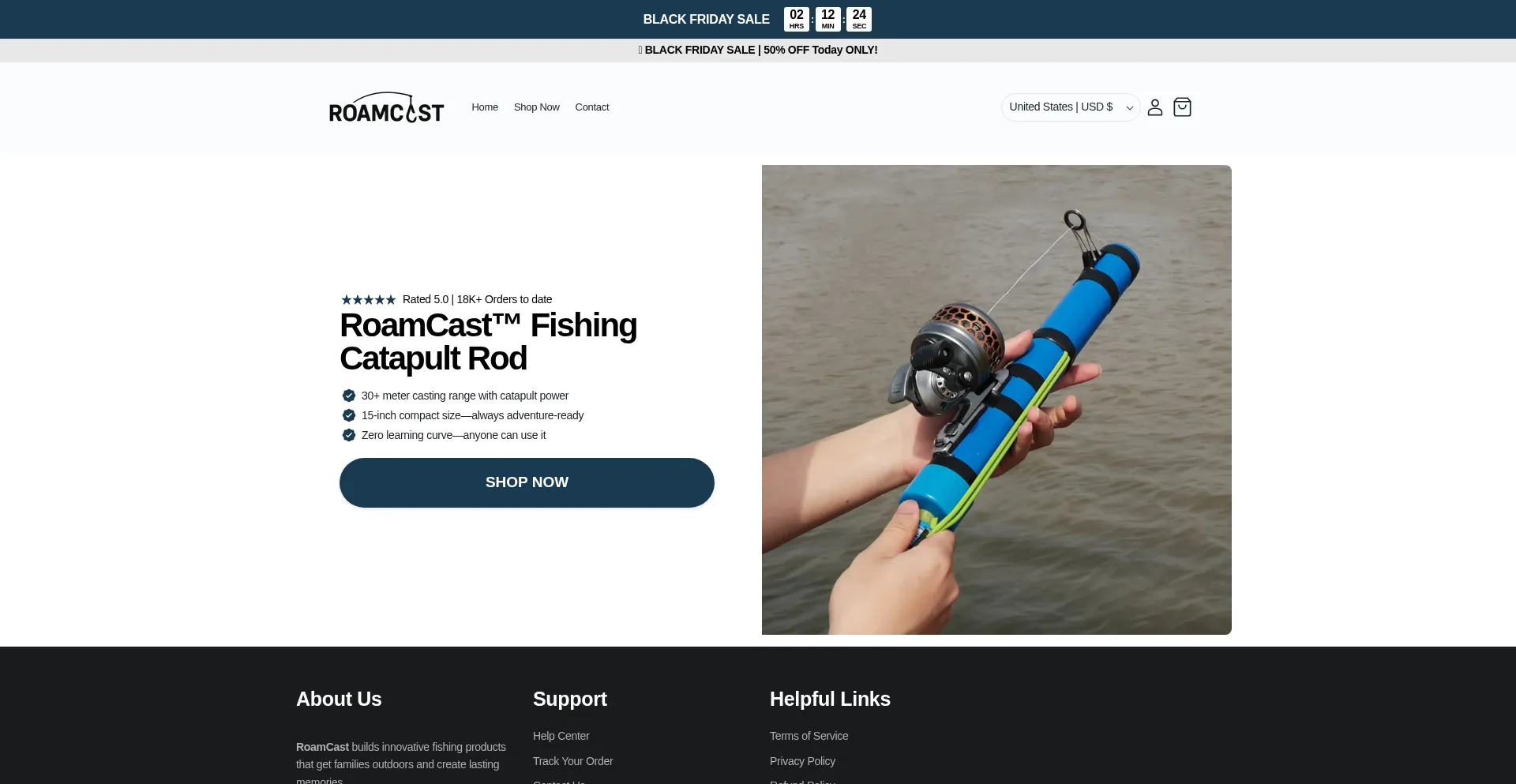Click the SHOP NOW button
This screenshot has width=1516, height=784.
[x=527, y=482]
